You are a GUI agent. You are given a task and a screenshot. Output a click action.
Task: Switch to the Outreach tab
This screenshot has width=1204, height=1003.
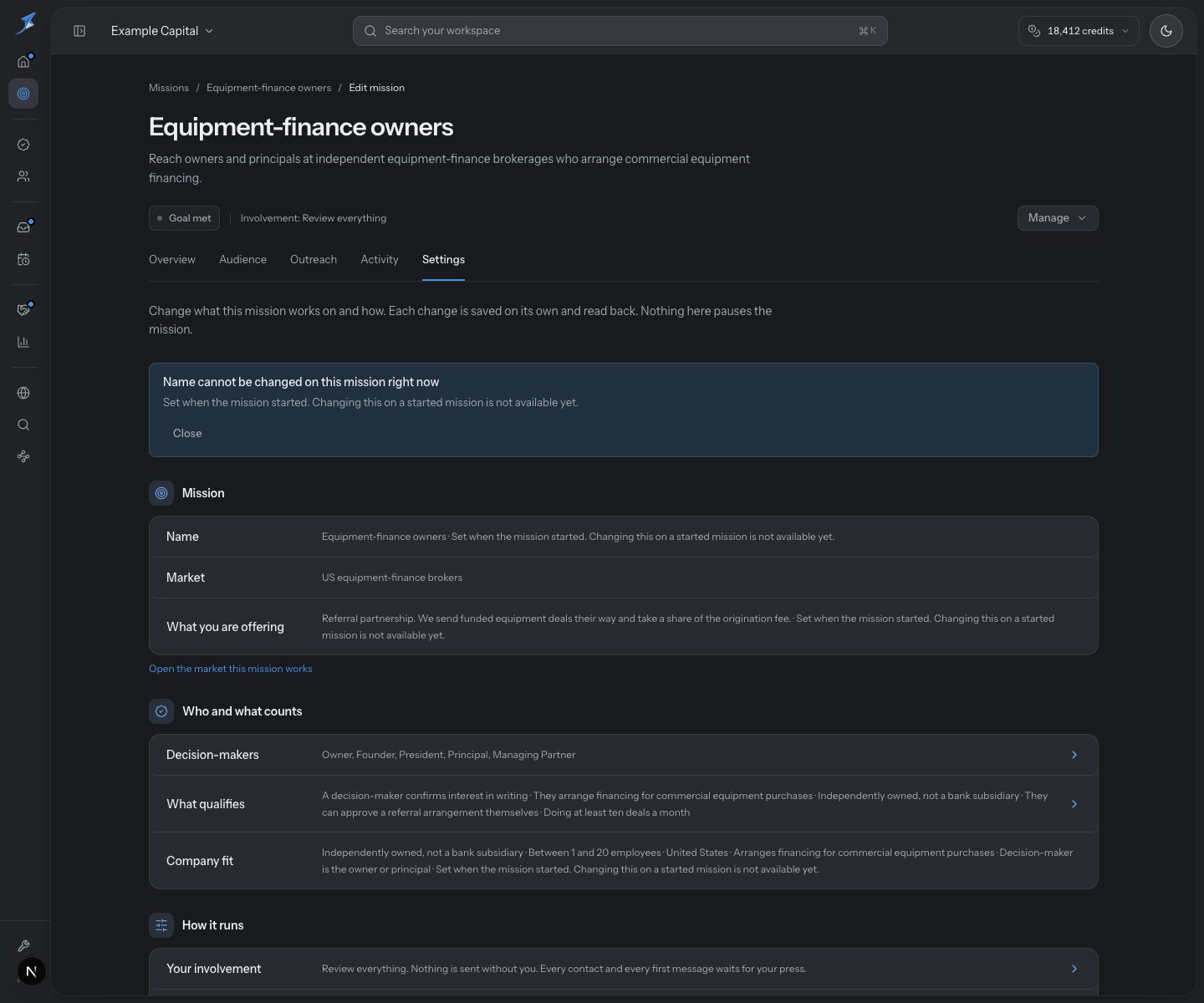tap(314, 260)
